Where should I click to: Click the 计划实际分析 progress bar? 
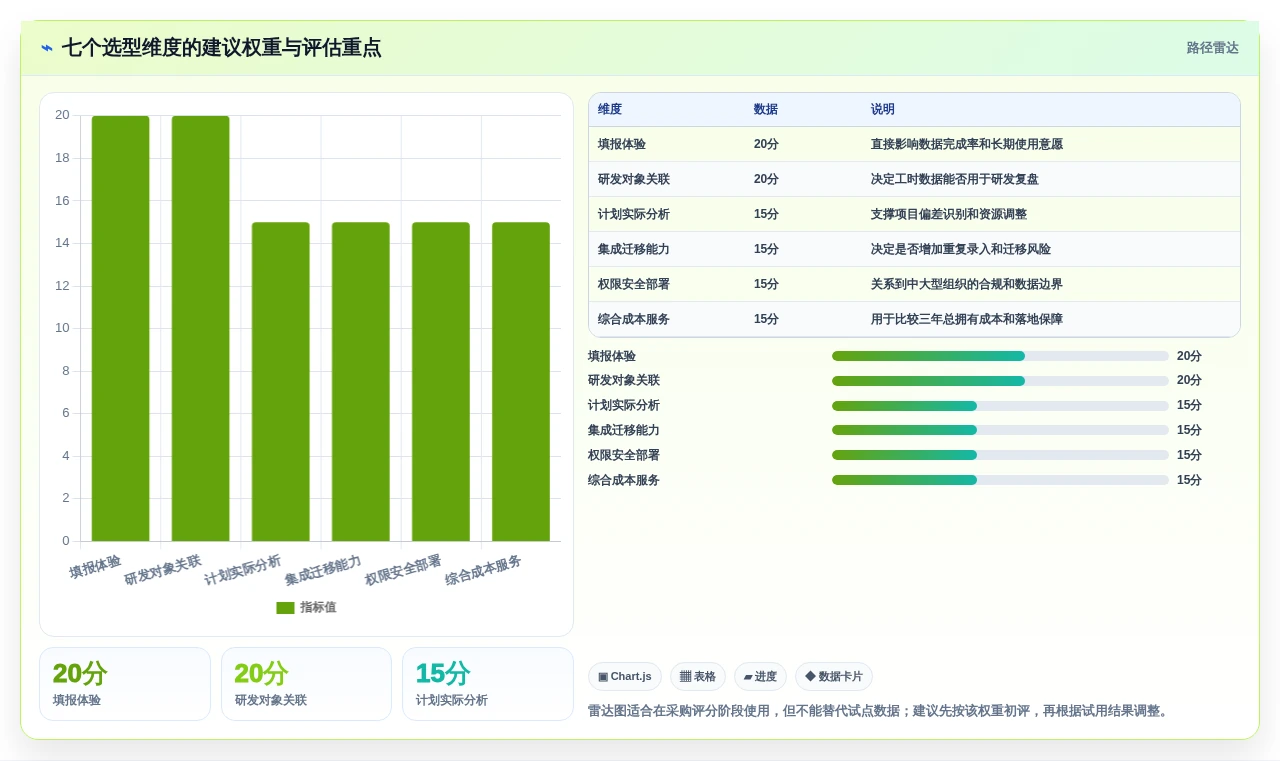pos(1000,406)
